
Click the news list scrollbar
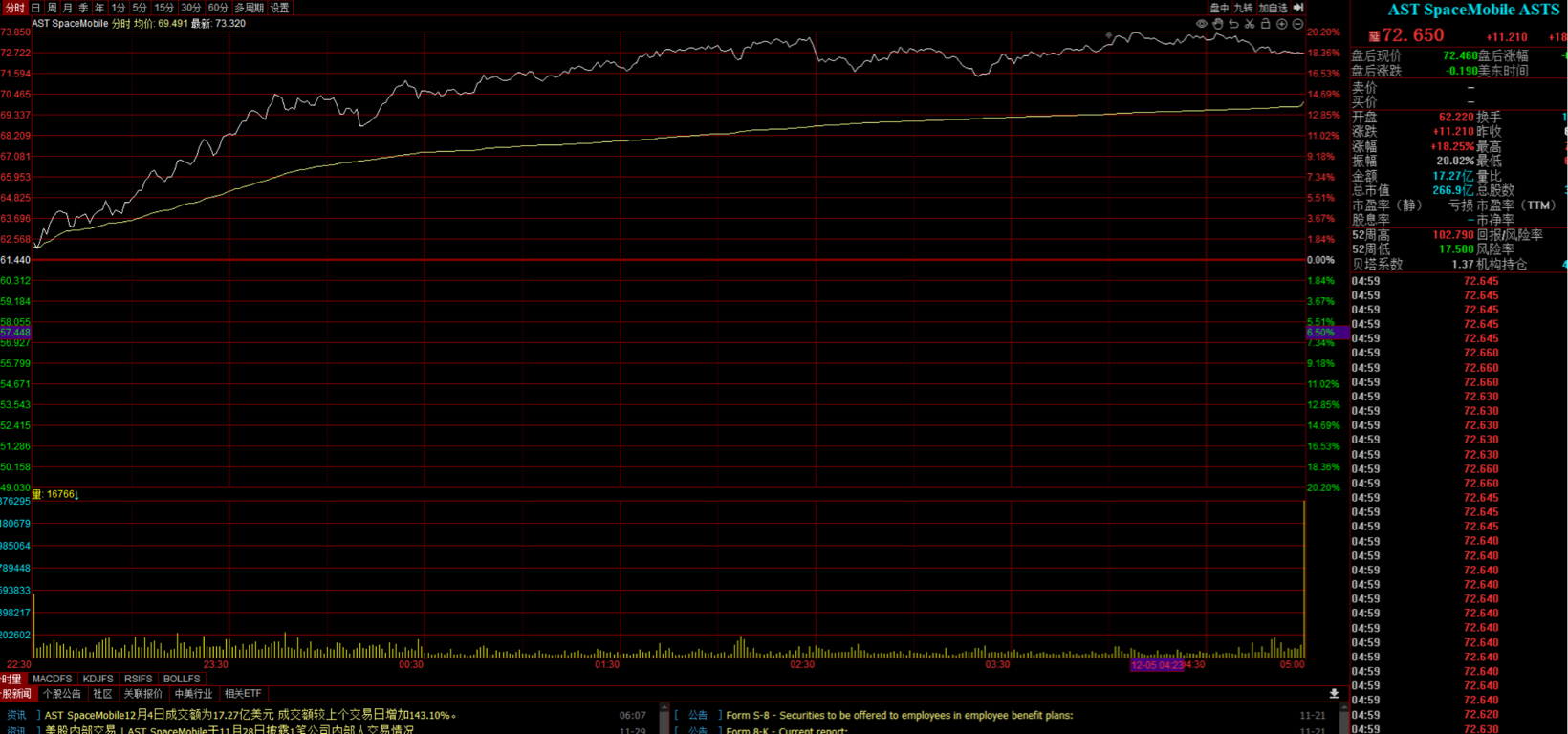point(664,719)
